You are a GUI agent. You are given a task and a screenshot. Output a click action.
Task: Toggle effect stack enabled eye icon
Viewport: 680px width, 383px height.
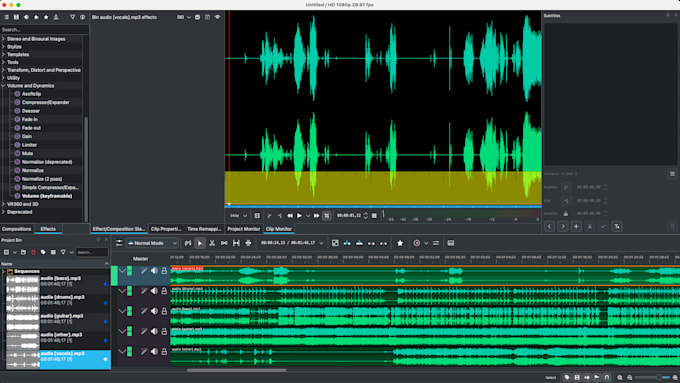click(x=218, y=17)
